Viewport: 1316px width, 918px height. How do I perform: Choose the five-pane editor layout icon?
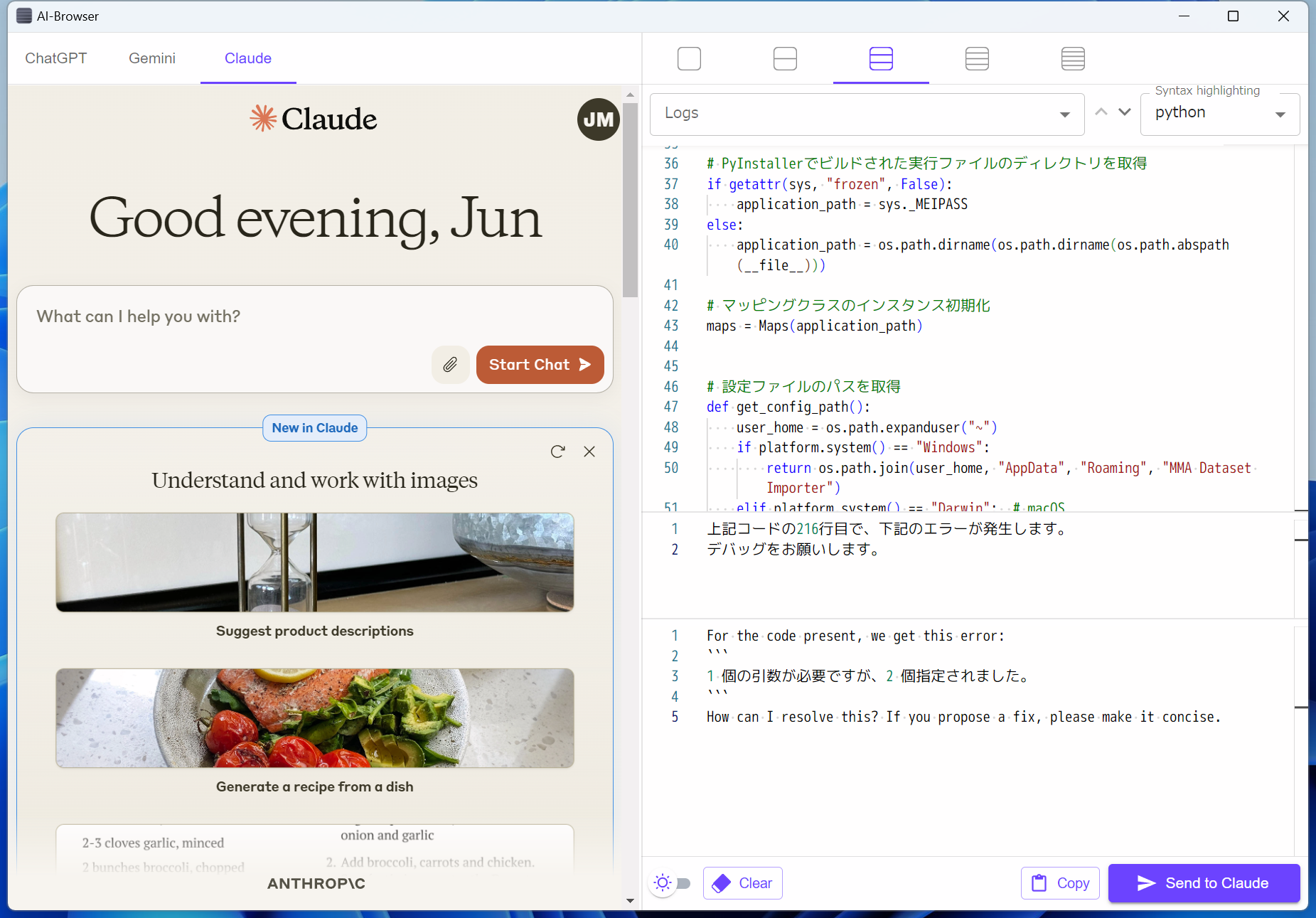[1073, 58]
